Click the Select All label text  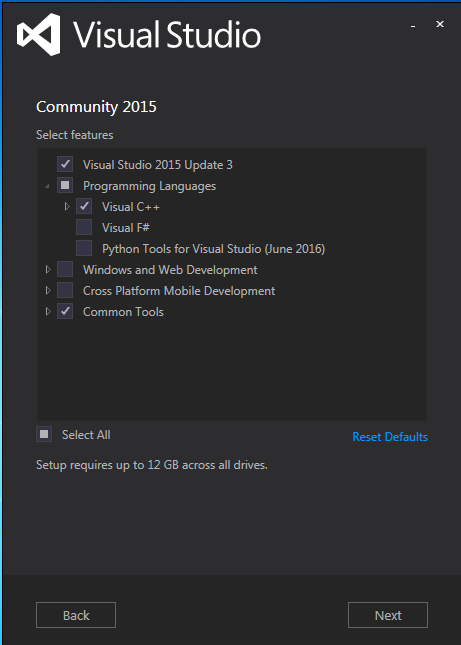coord(86,434)
